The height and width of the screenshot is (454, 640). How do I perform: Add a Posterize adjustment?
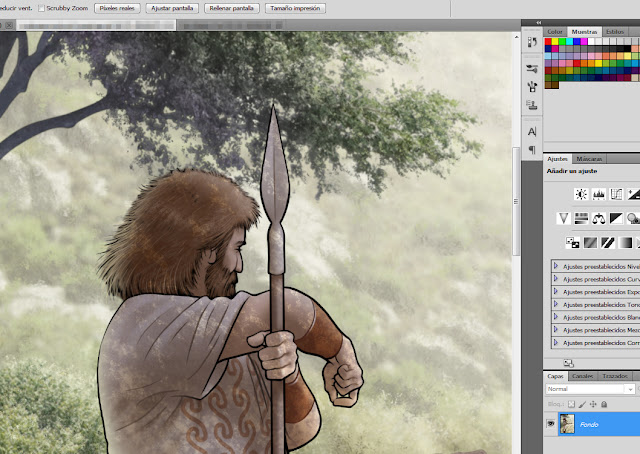590,243
